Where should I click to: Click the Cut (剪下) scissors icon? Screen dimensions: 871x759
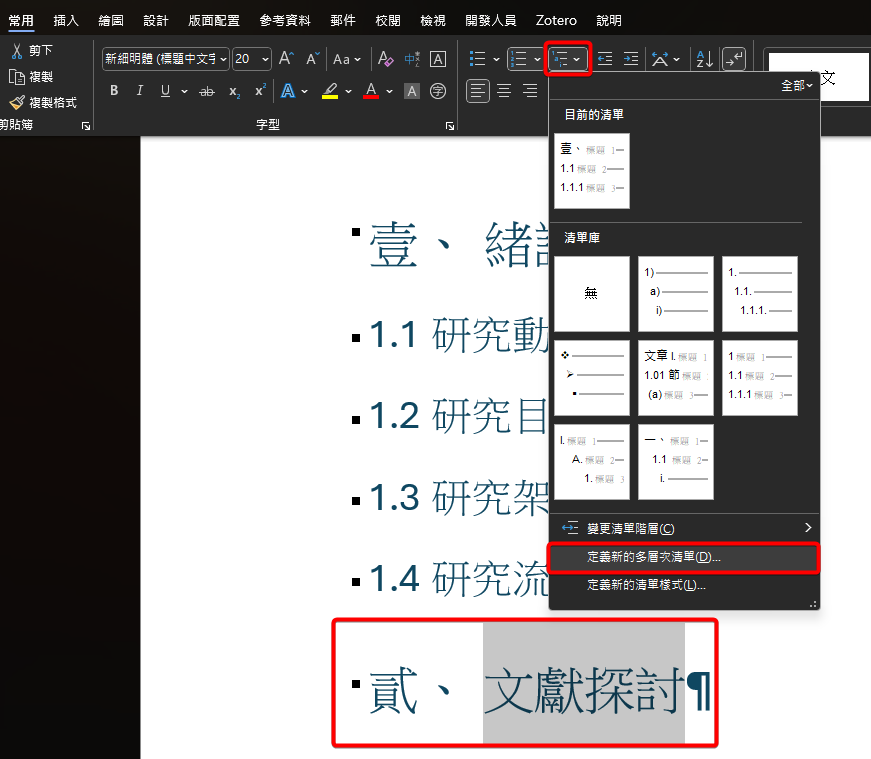click(17, 50)
